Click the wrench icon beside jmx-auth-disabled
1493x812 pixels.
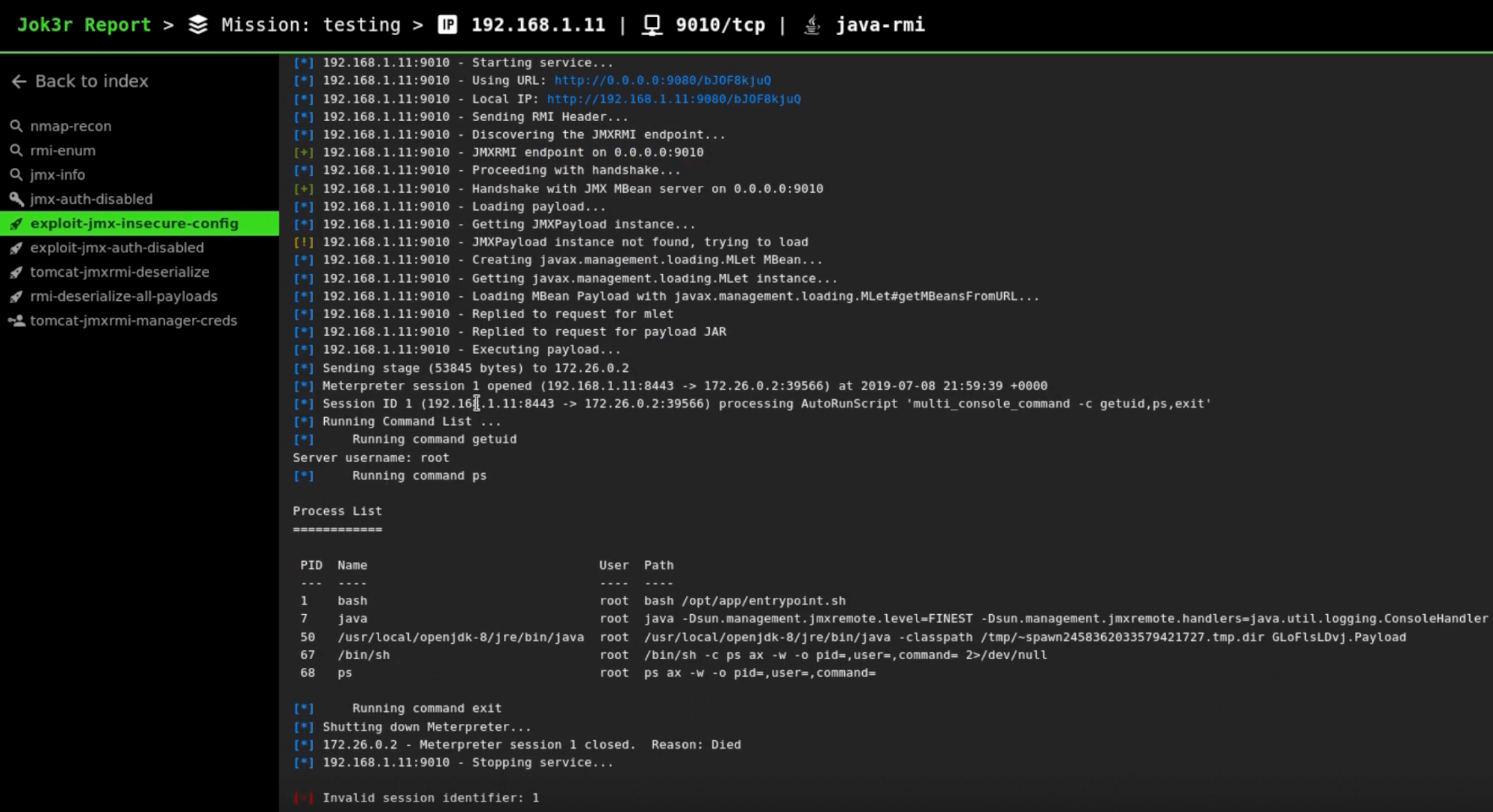pos(16,199)
